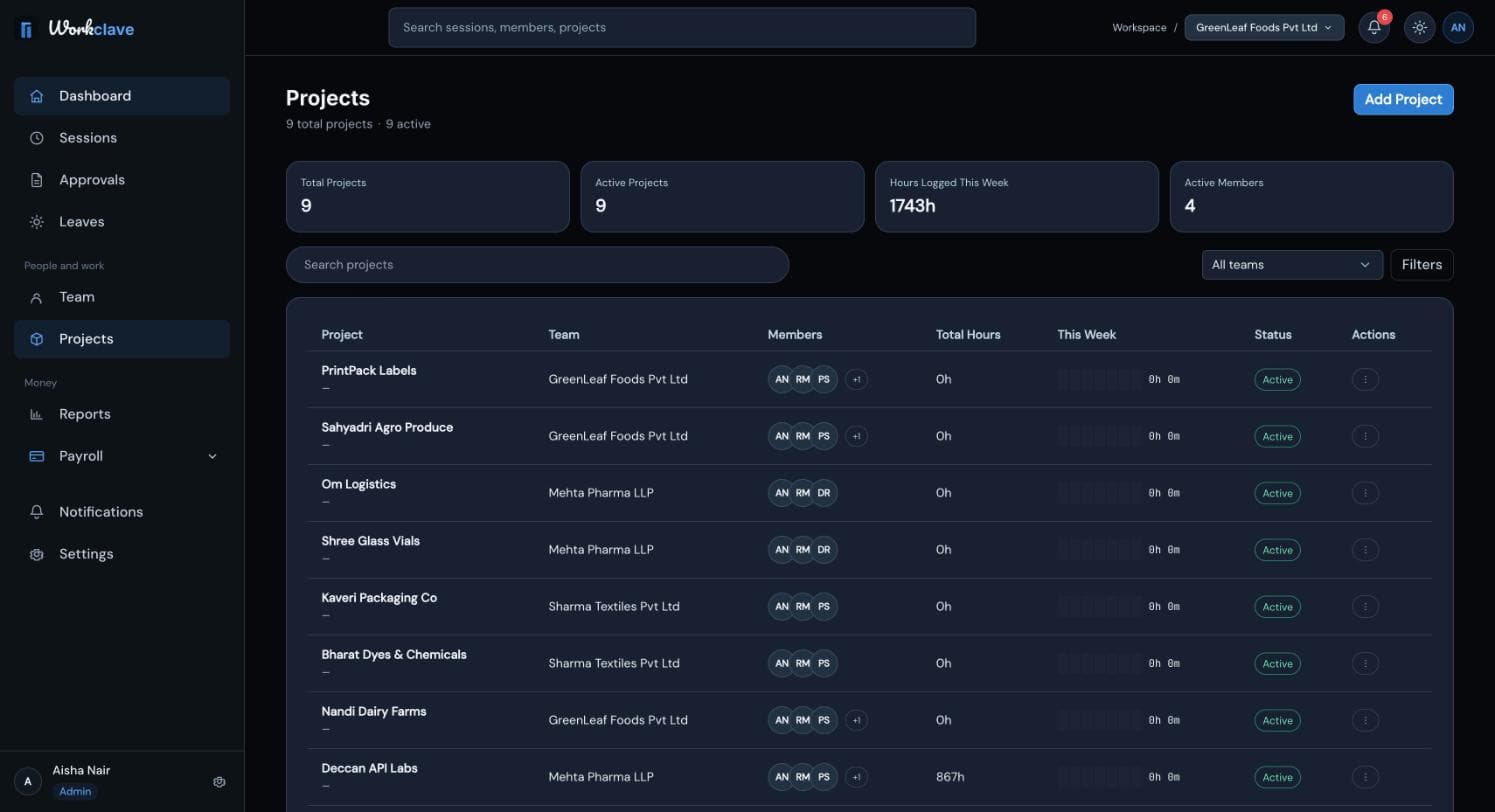Viewport: 1495px width, 812px height.
Task: Click the 867h total hours value
Action: [950, 777]
